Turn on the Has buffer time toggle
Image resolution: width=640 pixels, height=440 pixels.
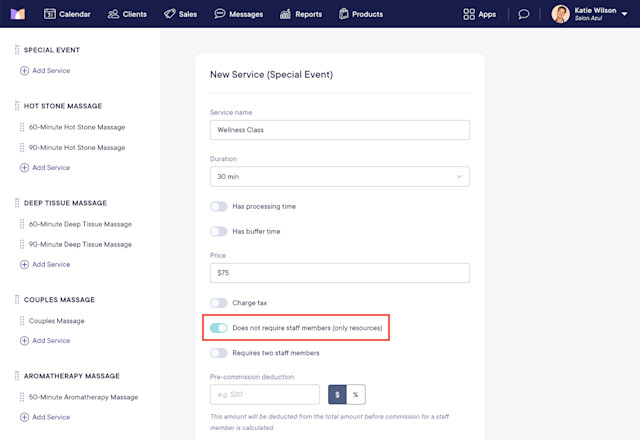coord(219,231)
